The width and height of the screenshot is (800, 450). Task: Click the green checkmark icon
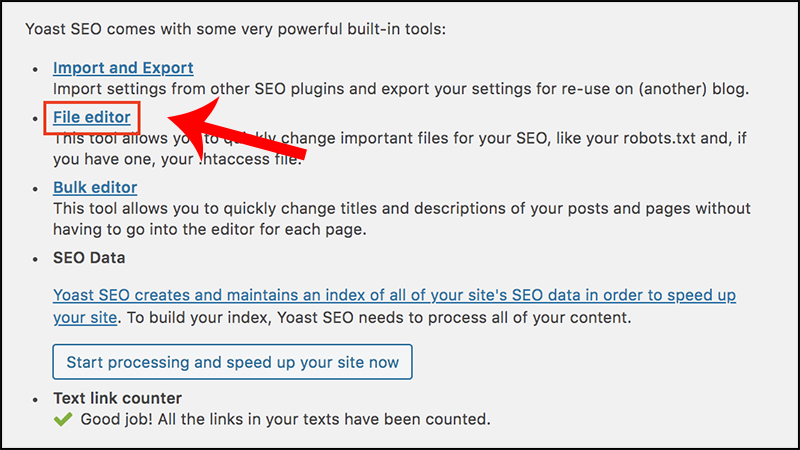[x=63, y=419]
